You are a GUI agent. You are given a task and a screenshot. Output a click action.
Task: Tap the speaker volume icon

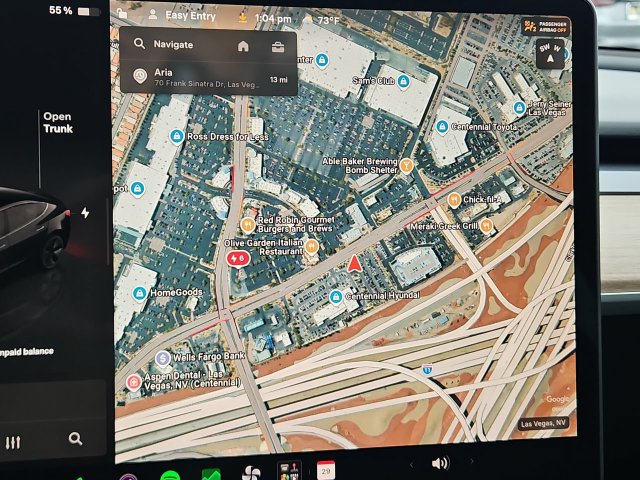pyautogui.click(x=440, y=463)
